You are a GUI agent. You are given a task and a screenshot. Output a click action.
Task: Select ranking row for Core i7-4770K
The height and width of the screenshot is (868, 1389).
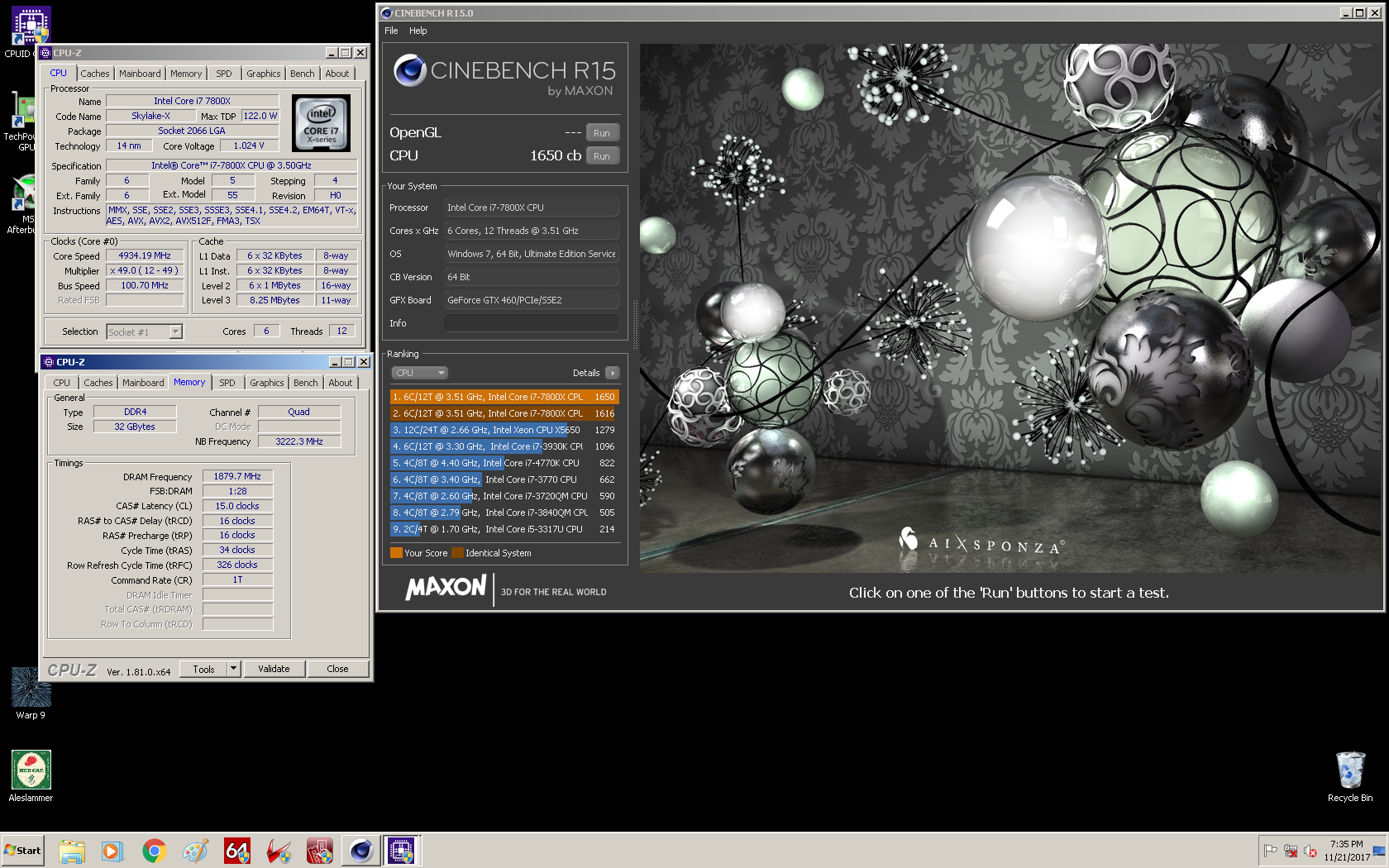pyautogui.click(x=504, y=463)
